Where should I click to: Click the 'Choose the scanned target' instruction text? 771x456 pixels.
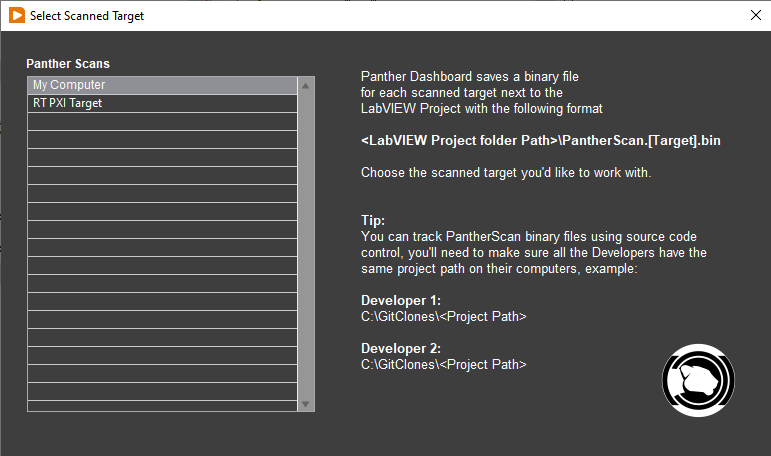point(506,173)
